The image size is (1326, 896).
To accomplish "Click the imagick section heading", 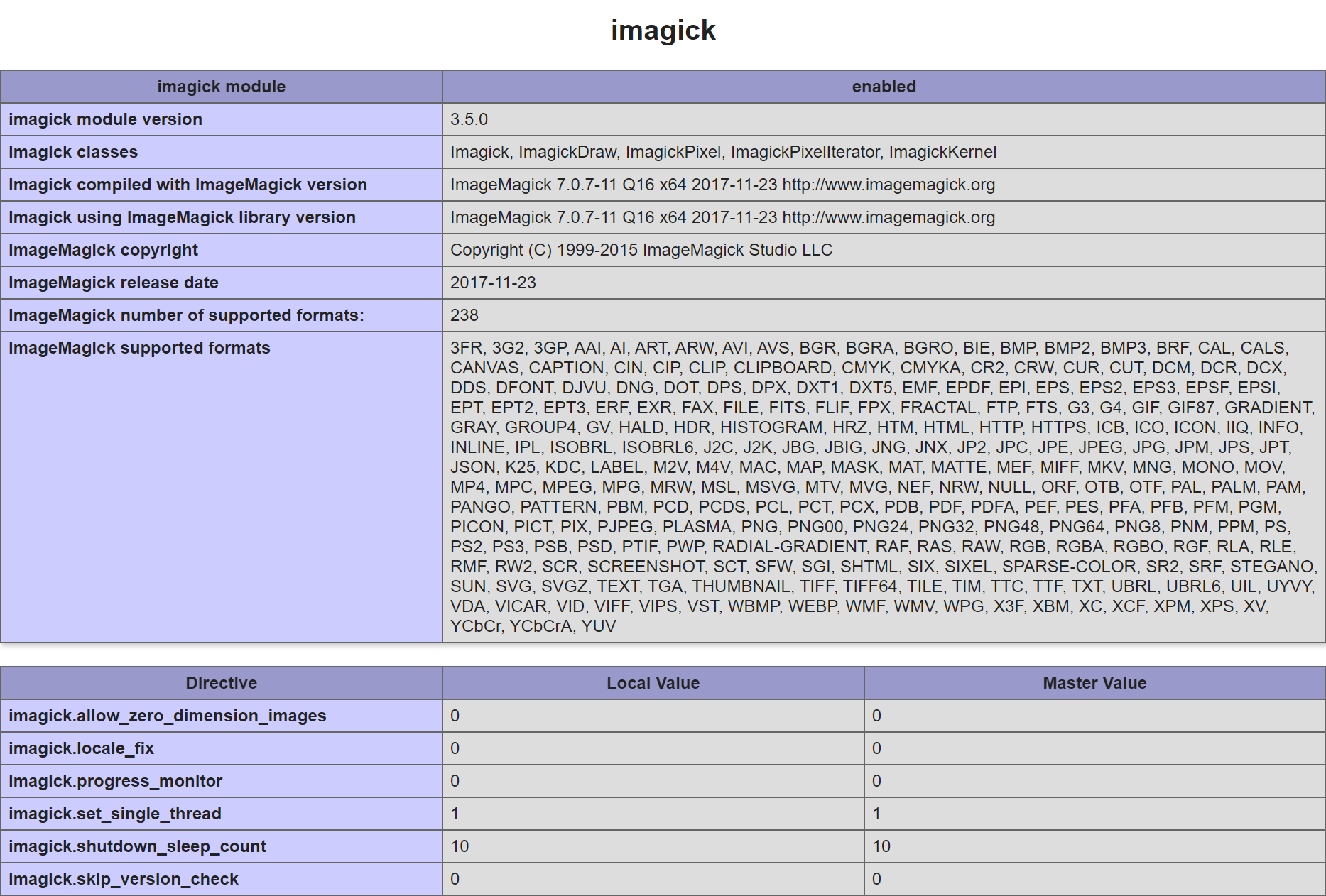I will coord(663,31).
